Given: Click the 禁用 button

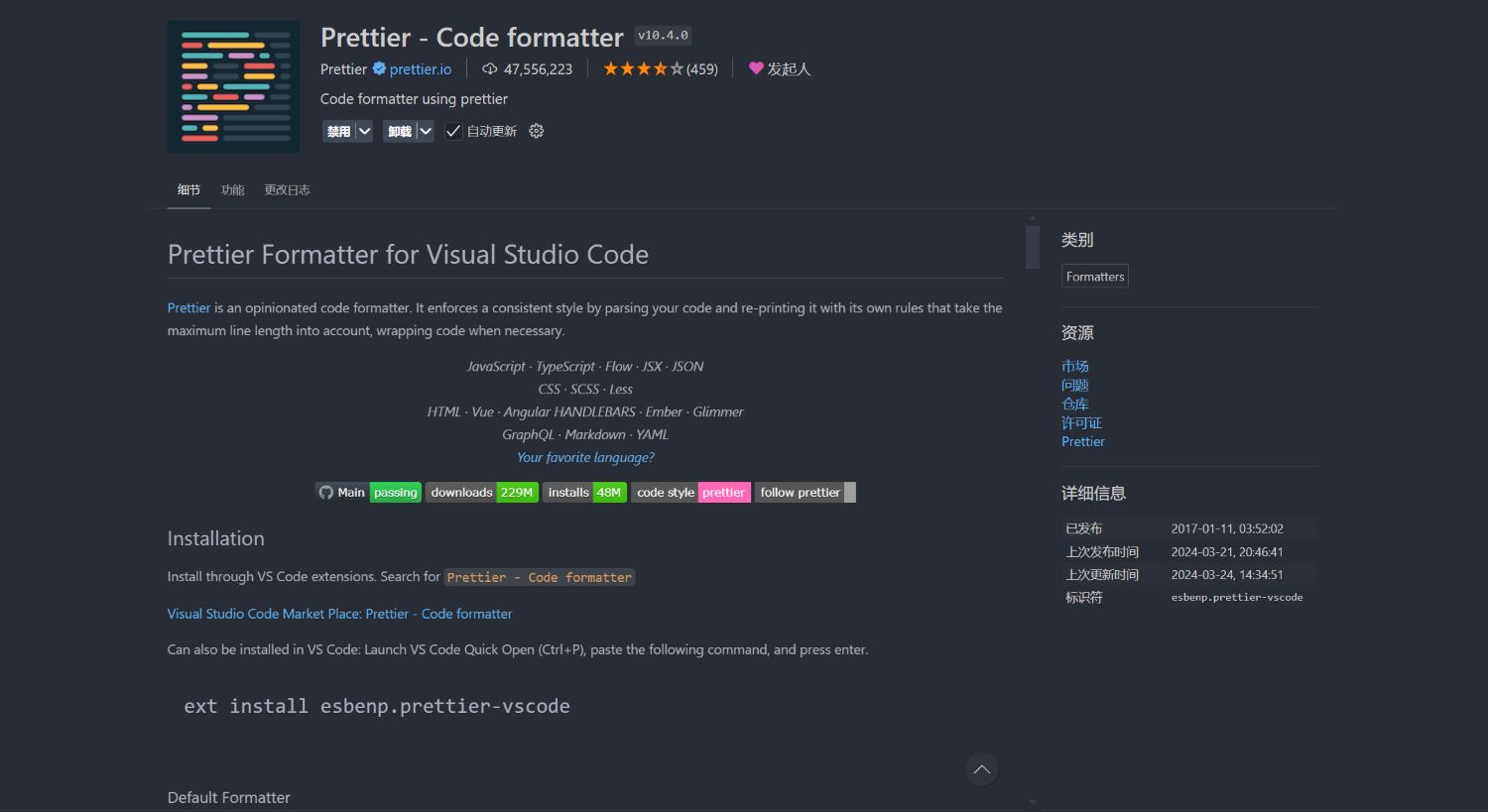Looking at the screenshot, I should (x=339, y=131).
